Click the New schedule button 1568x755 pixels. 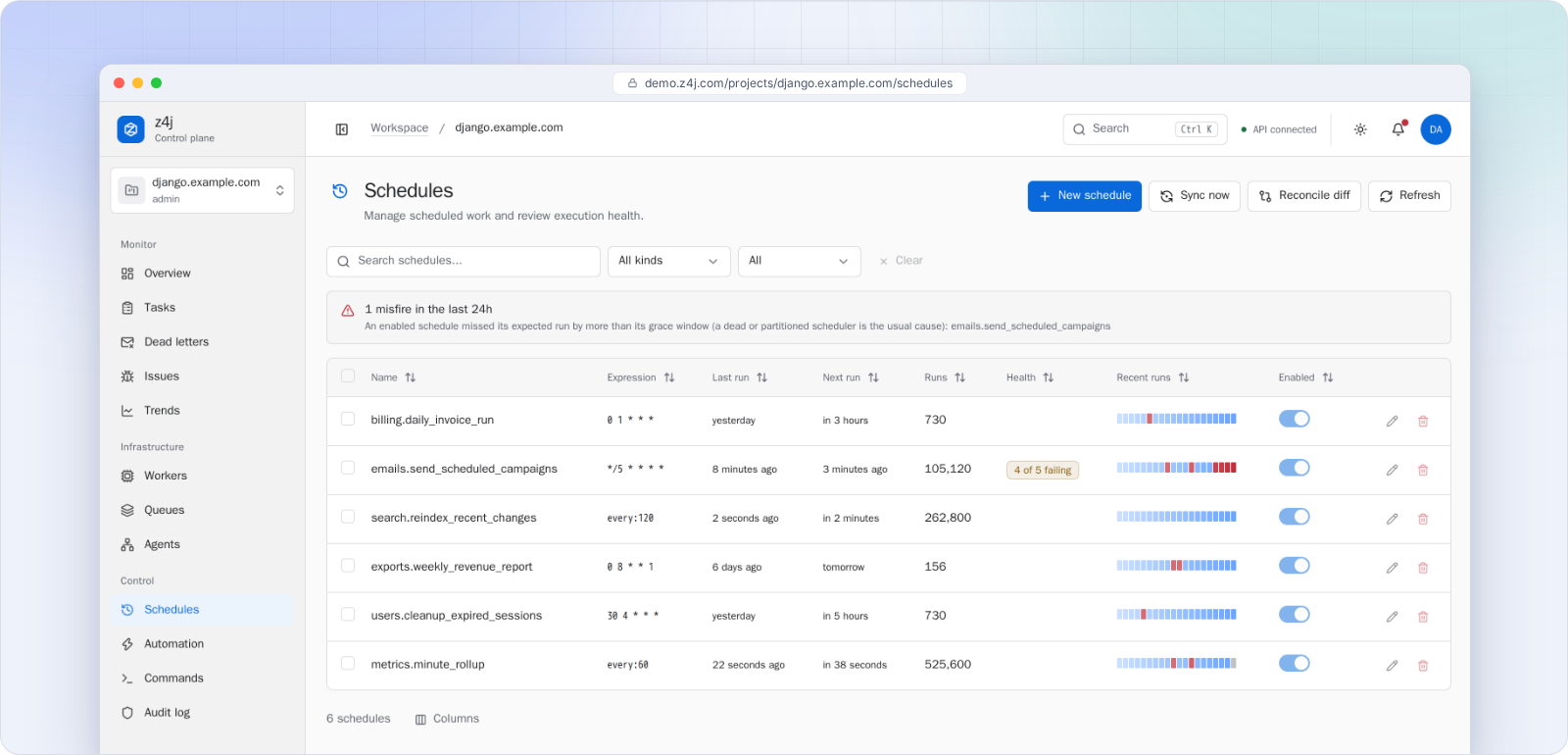click(x=1085, y=196)
